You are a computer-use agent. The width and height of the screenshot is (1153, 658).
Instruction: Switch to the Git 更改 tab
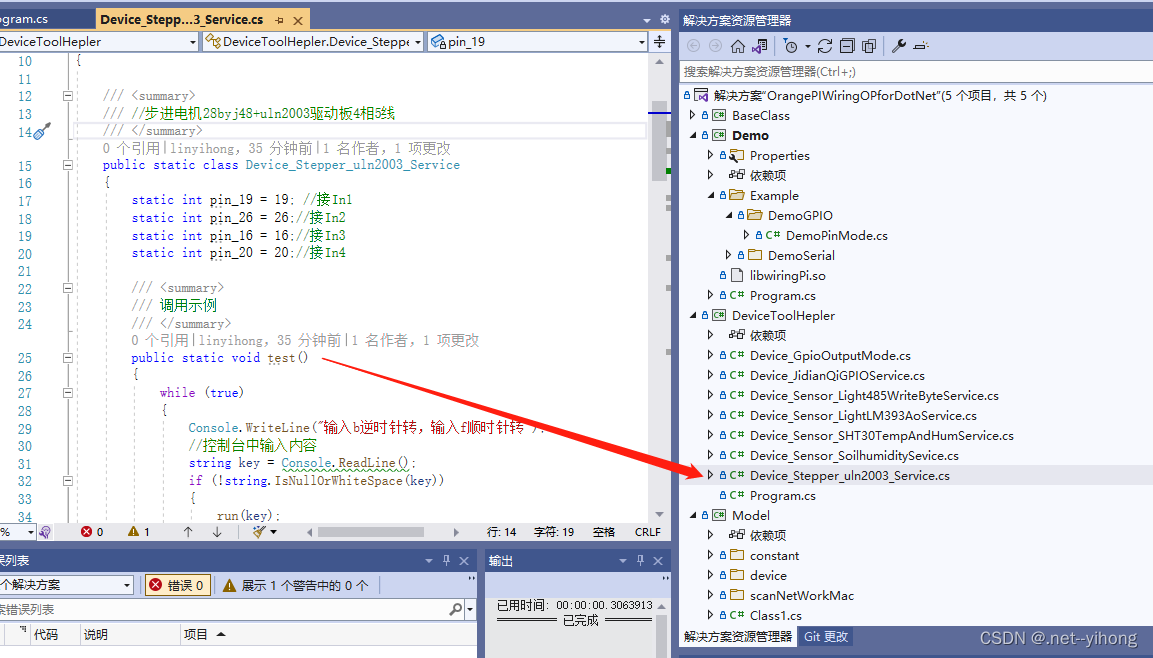pyautogui.click(x=826, y=637)
